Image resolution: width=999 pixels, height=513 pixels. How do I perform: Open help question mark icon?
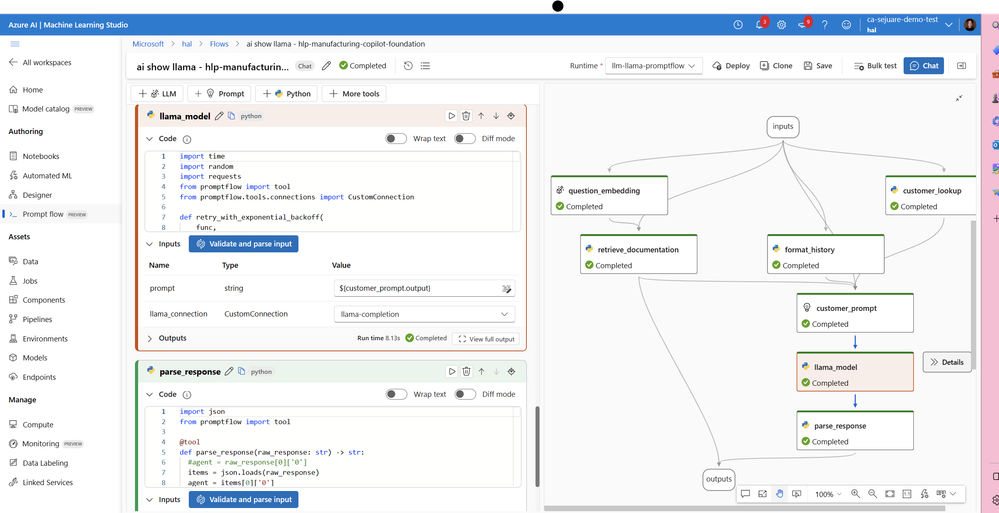click(x=824, y=25)
